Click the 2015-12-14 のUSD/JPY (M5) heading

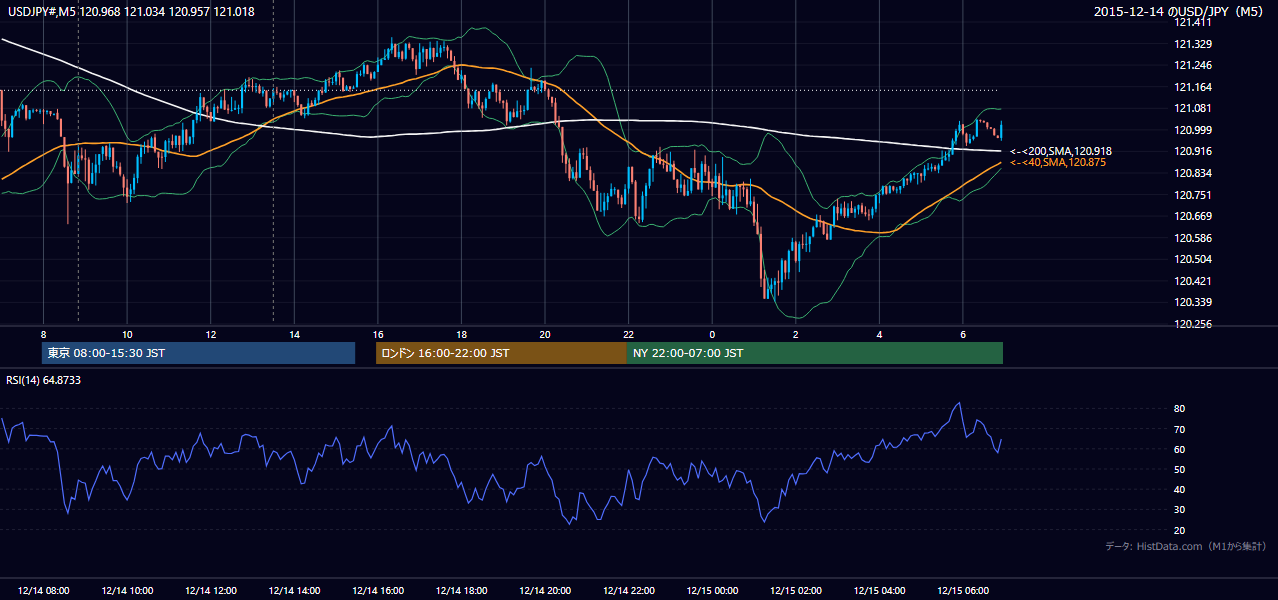[1180, 11]
